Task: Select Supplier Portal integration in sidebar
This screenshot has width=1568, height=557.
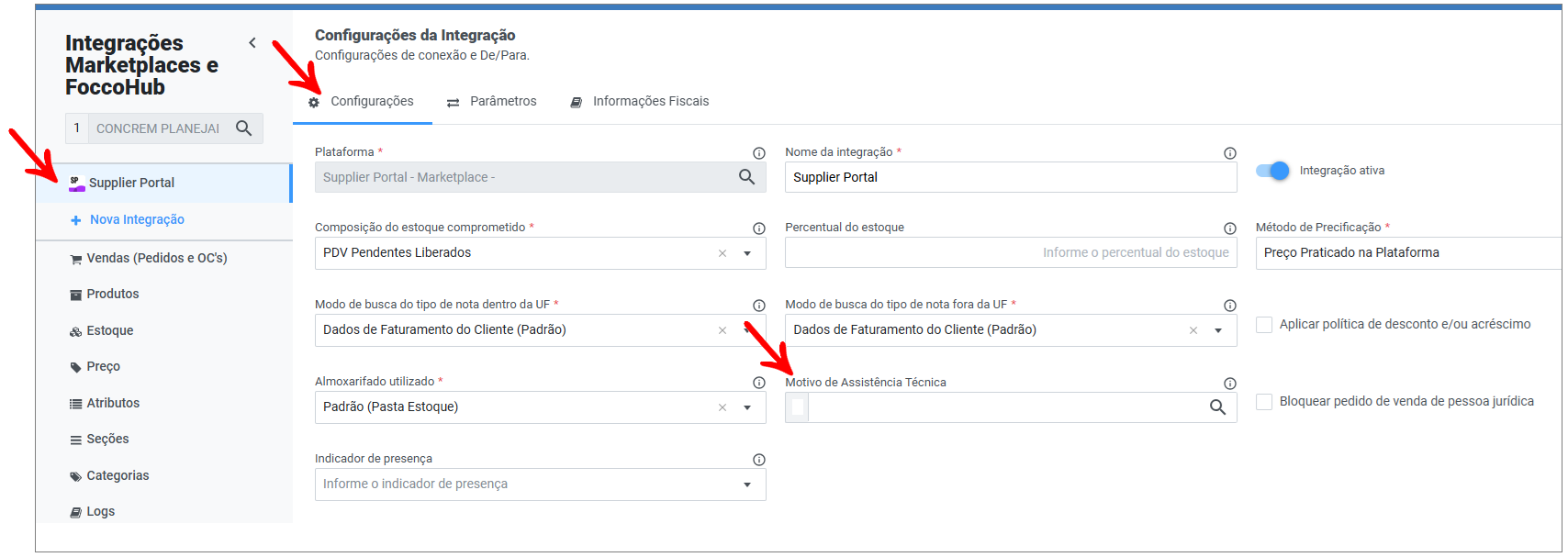Action: pyautogui.click(x=163, y=183)
